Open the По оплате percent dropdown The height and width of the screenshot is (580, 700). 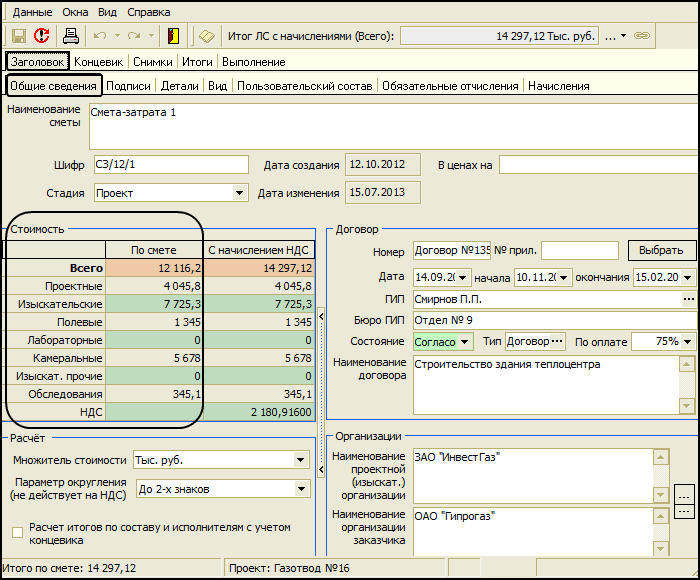pos(688,342)
